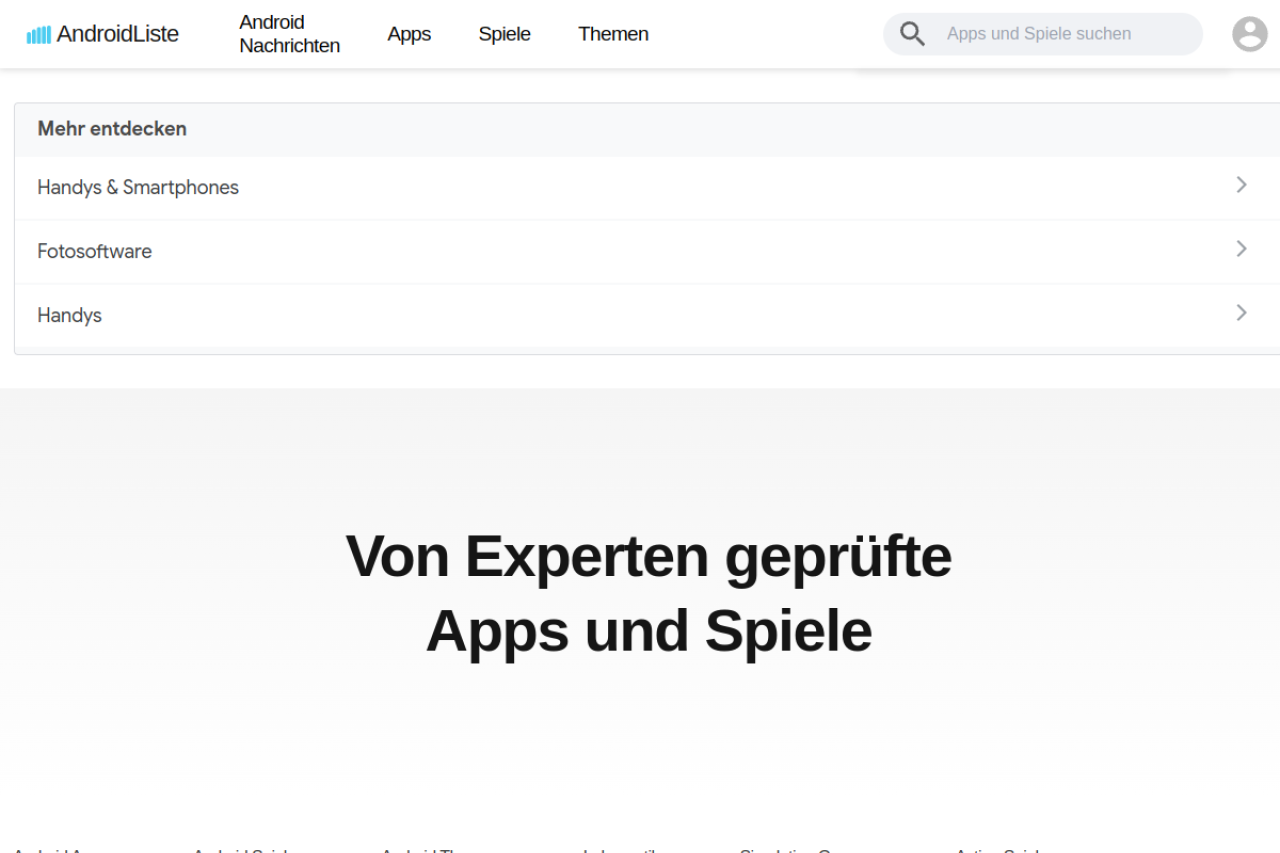Expand the Handys chevron
Image resolution: width=1280 pixels, height=853 pixels.
click(x=1241, y=313)
